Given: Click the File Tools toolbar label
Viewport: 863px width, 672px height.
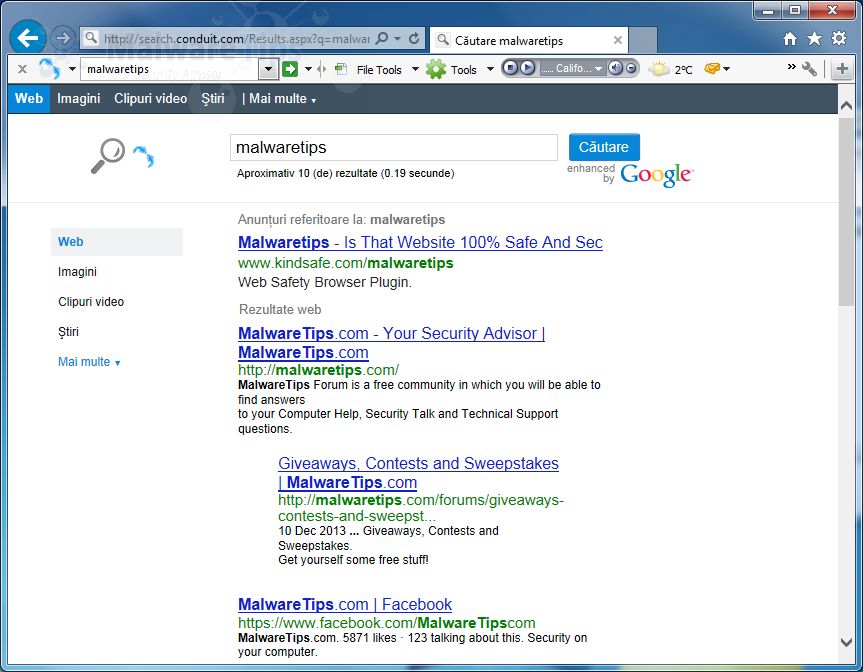Looking at the screenshot, I should point(379,70).
